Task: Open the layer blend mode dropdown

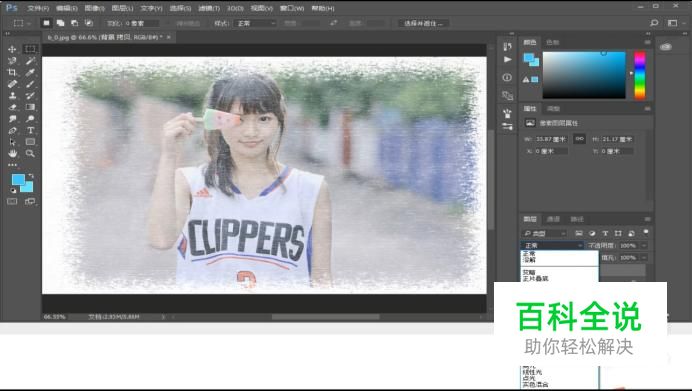Action: point(553,245)
